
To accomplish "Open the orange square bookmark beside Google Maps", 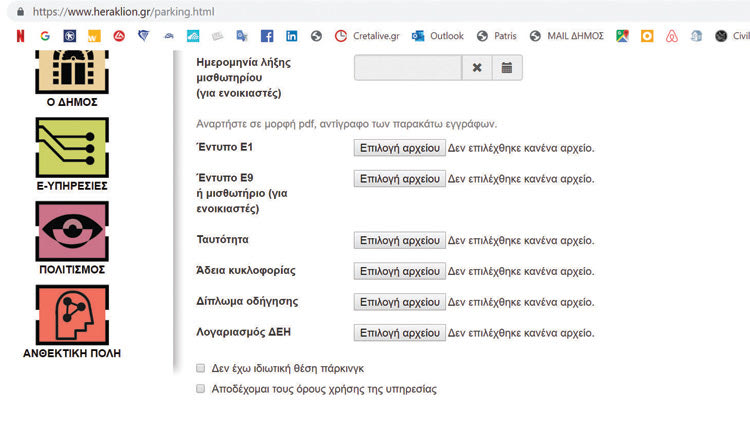I will 647,36.
